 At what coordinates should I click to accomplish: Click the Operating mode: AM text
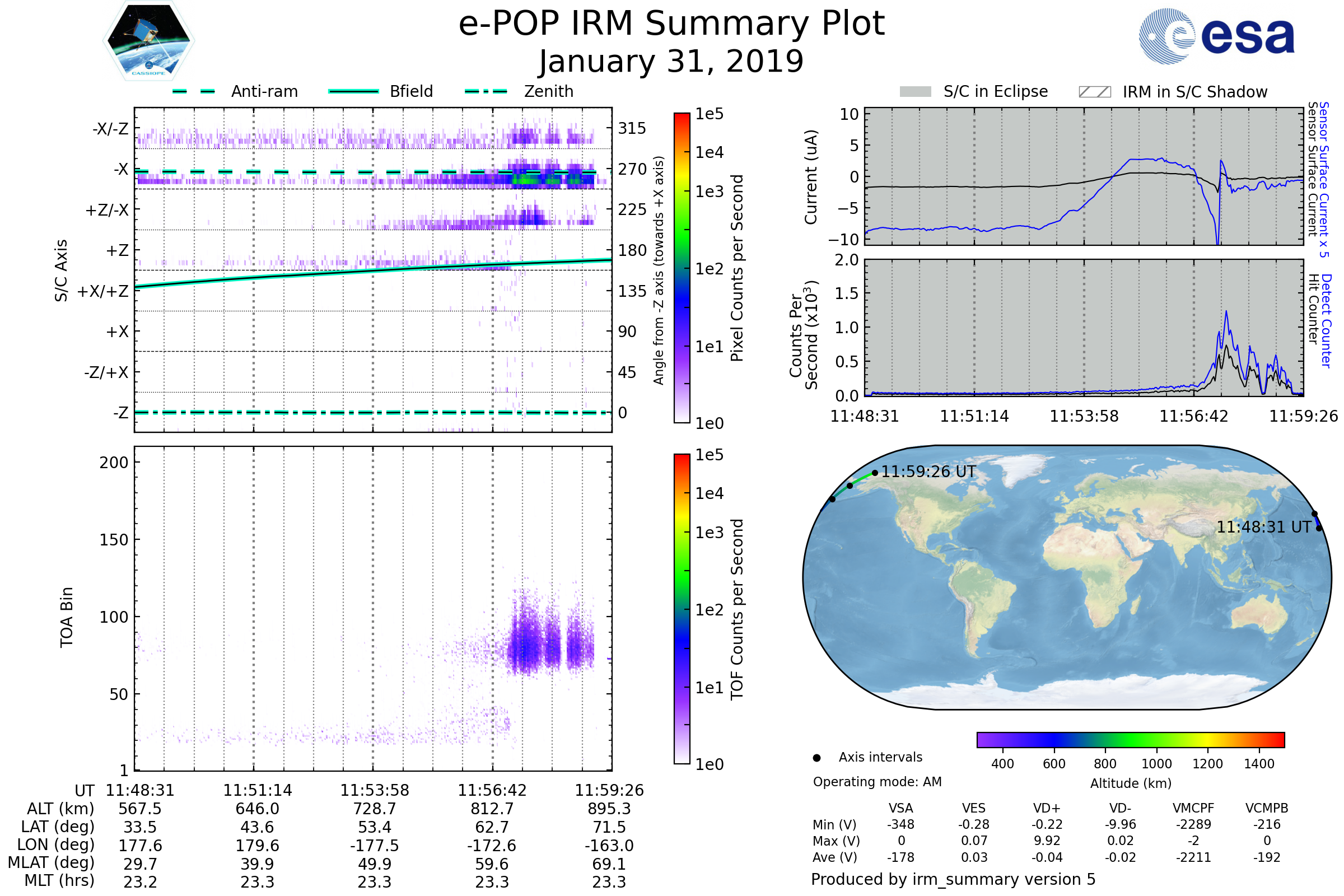coord(877,782)
